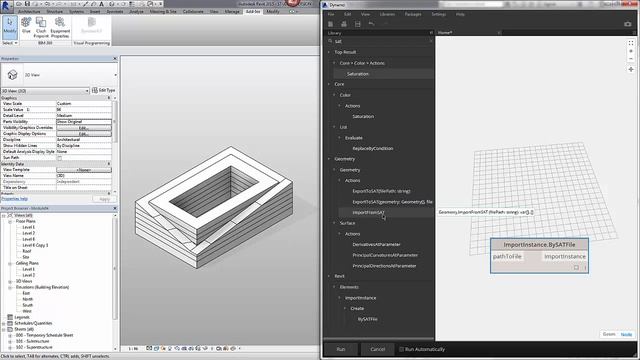Click the sat search field in Dynamo Library
The height and width of the screenshot is (360, 640).
tap(382, 41)
